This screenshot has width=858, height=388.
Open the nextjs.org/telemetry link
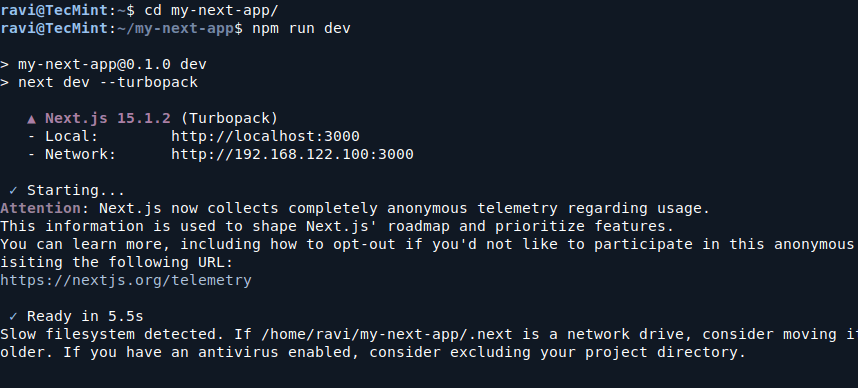(126, 280)
